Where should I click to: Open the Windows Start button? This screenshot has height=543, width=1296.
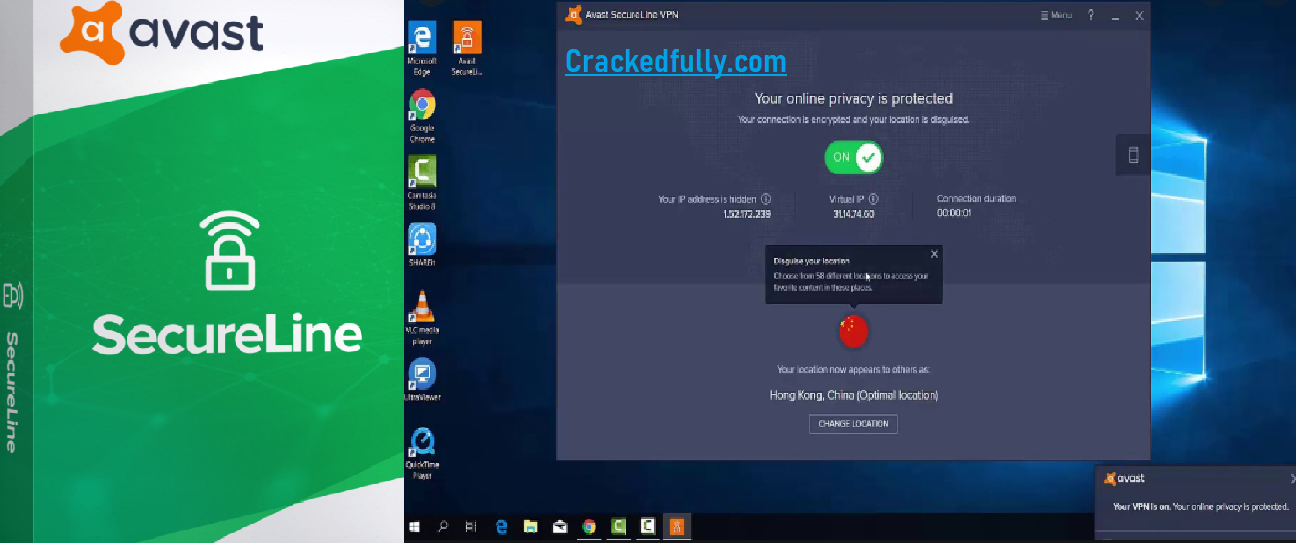[x=415, y=526]
